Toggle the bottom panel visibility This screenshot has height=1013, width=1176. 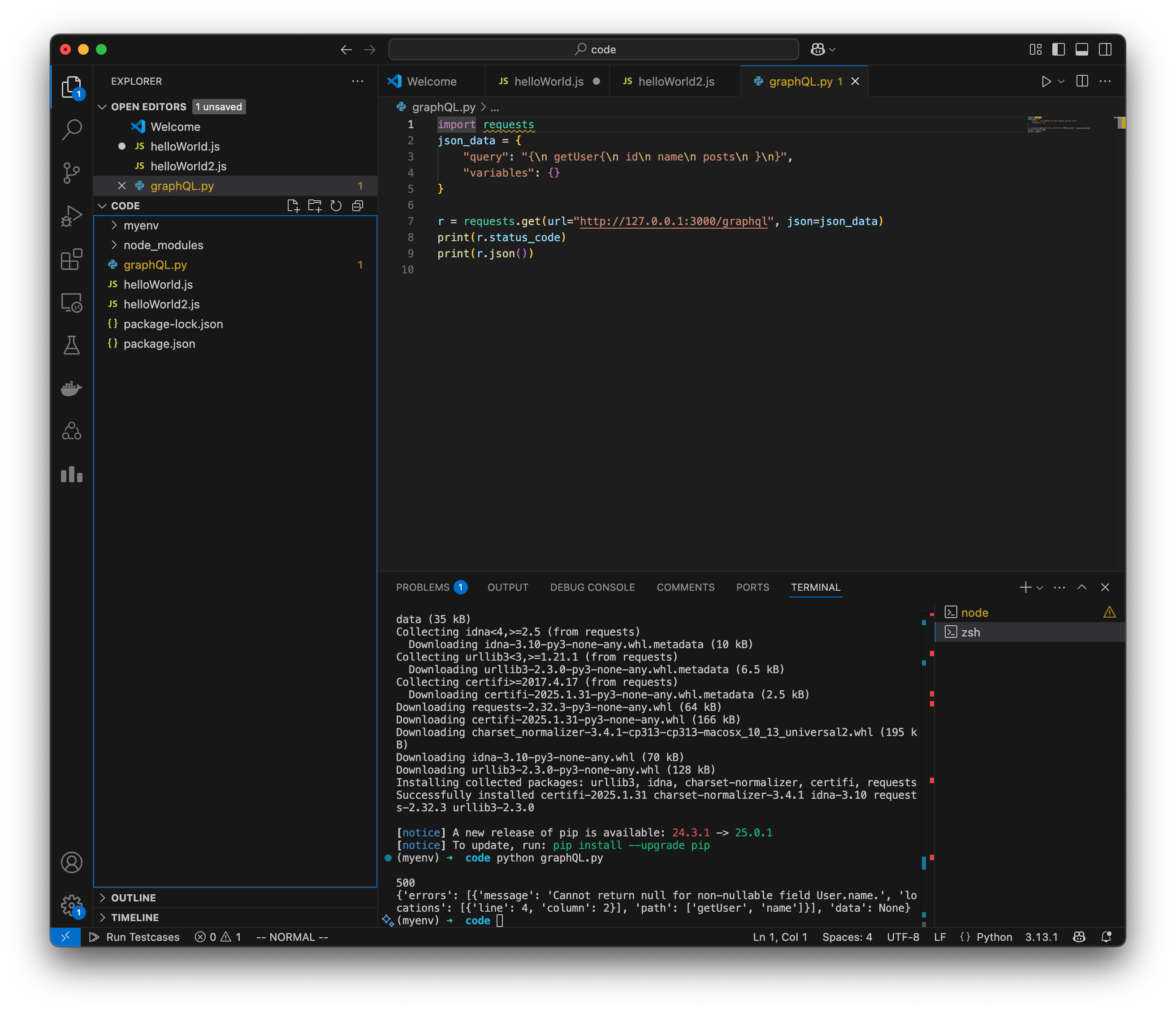click(x=1081, y=49)
